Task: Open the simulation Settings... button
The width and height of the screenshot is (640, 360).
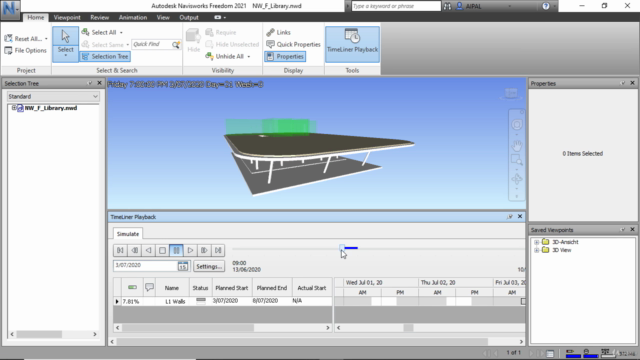Action: (209, 266)
